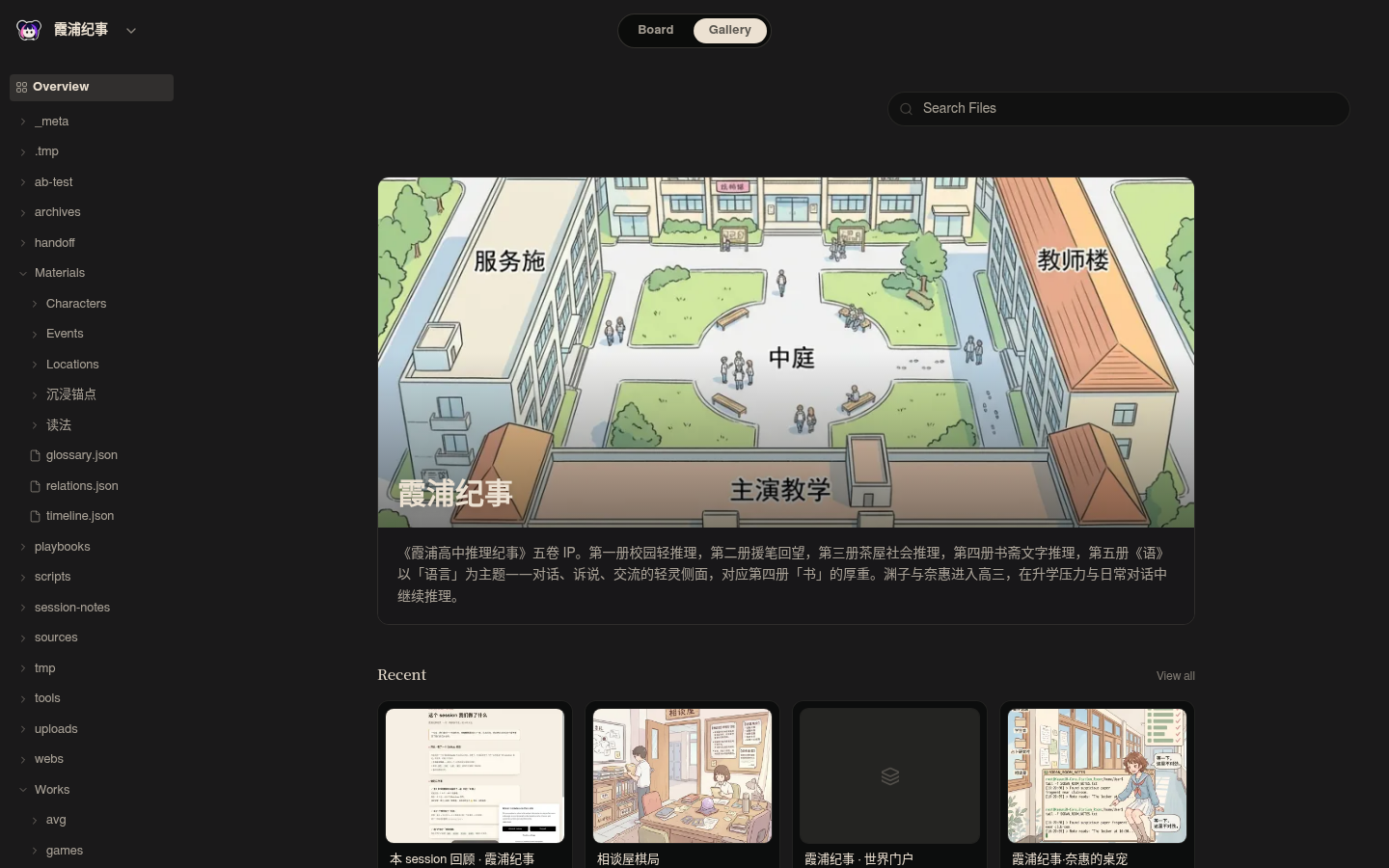Click the workspace avatar logo icon
This screenshot has width=1389, height=868.
click(29, 30)
